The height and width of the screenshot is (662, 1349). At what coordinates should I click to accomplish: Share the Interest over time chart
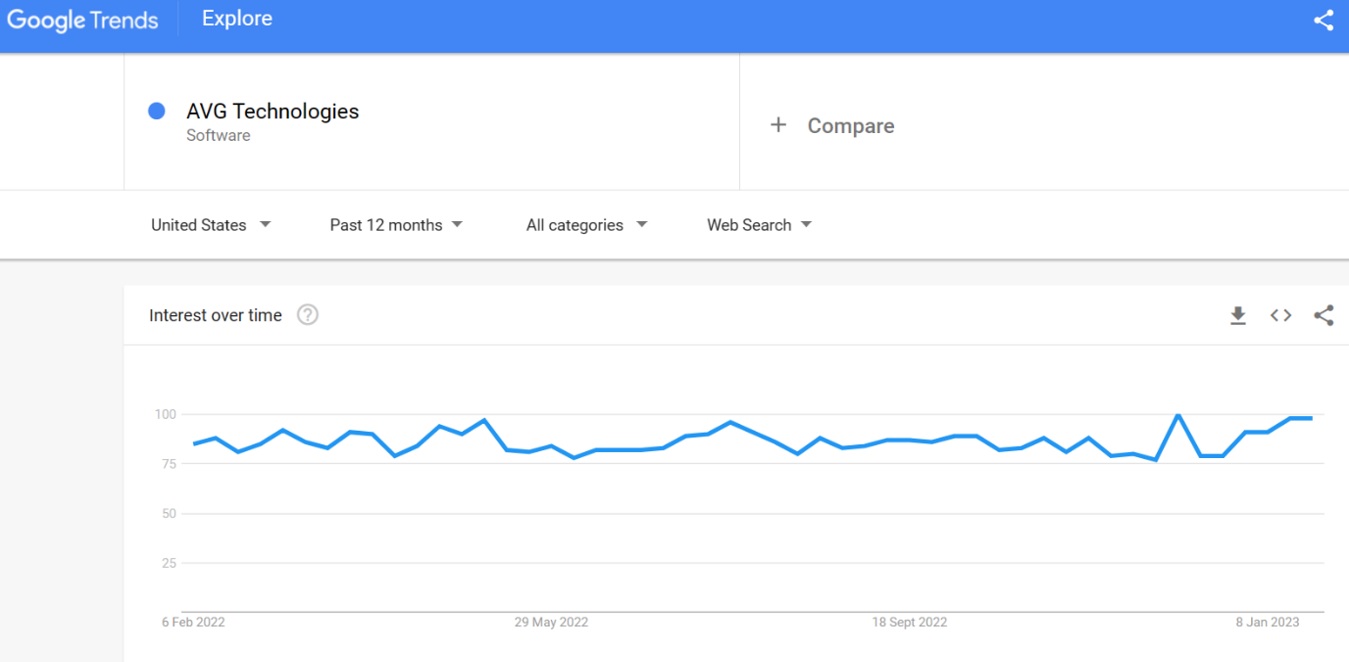[1323, 316]
